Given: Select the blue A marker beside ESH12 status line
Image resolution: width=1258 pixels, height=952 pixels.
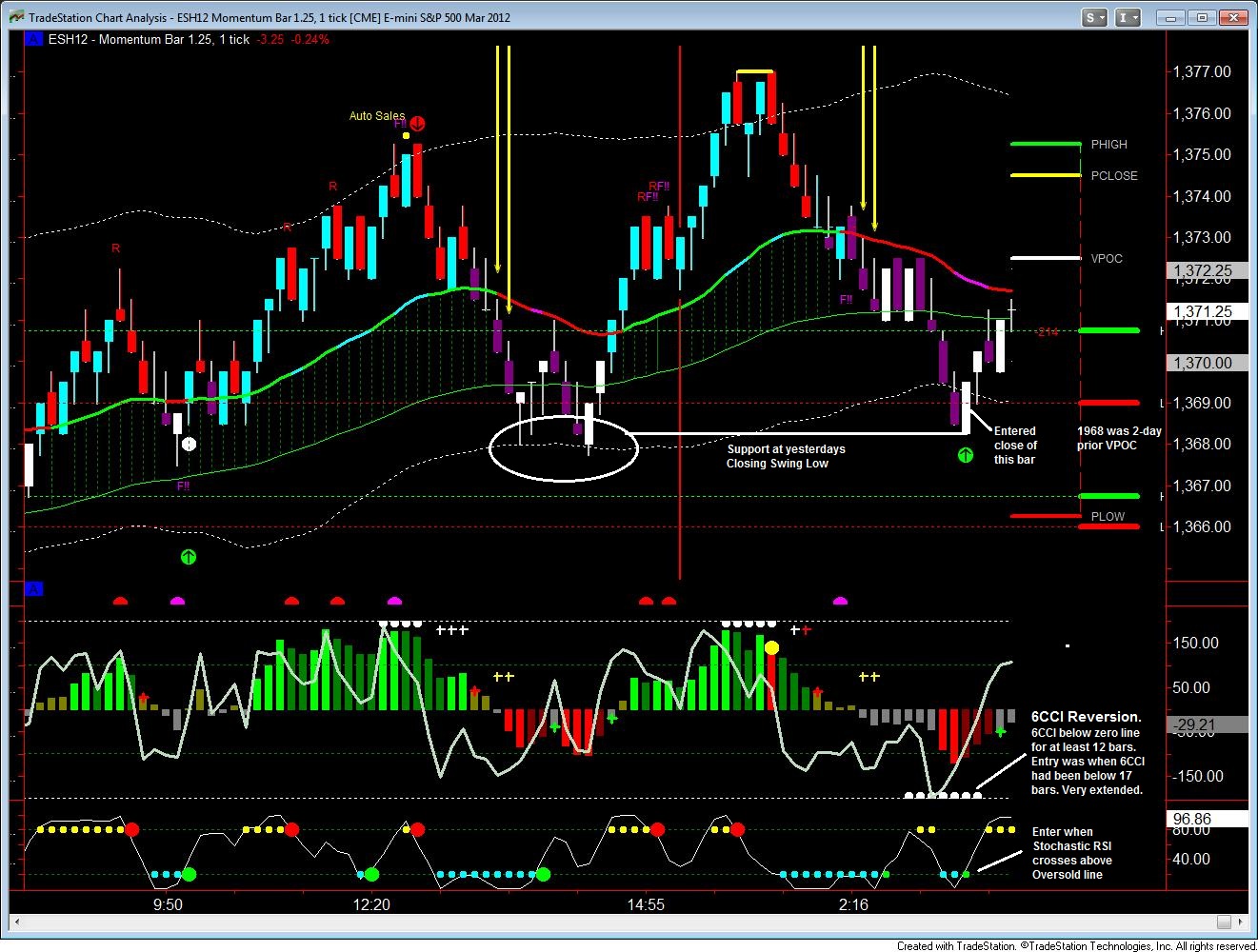Looking at the screenshot, I should pyautogui.click(x=34, y=39).
